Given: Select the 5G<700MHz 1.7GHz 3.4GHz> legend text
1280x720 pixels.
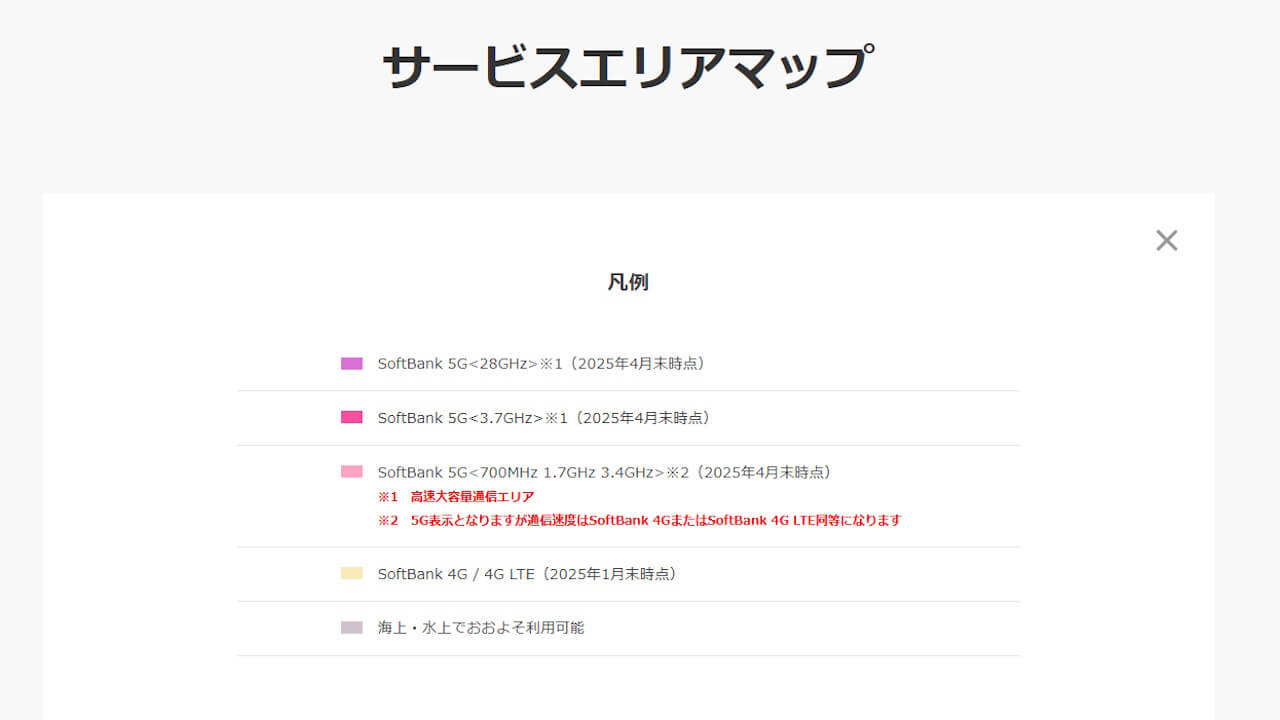Looking at the screenshot, I should click(605, 472).
